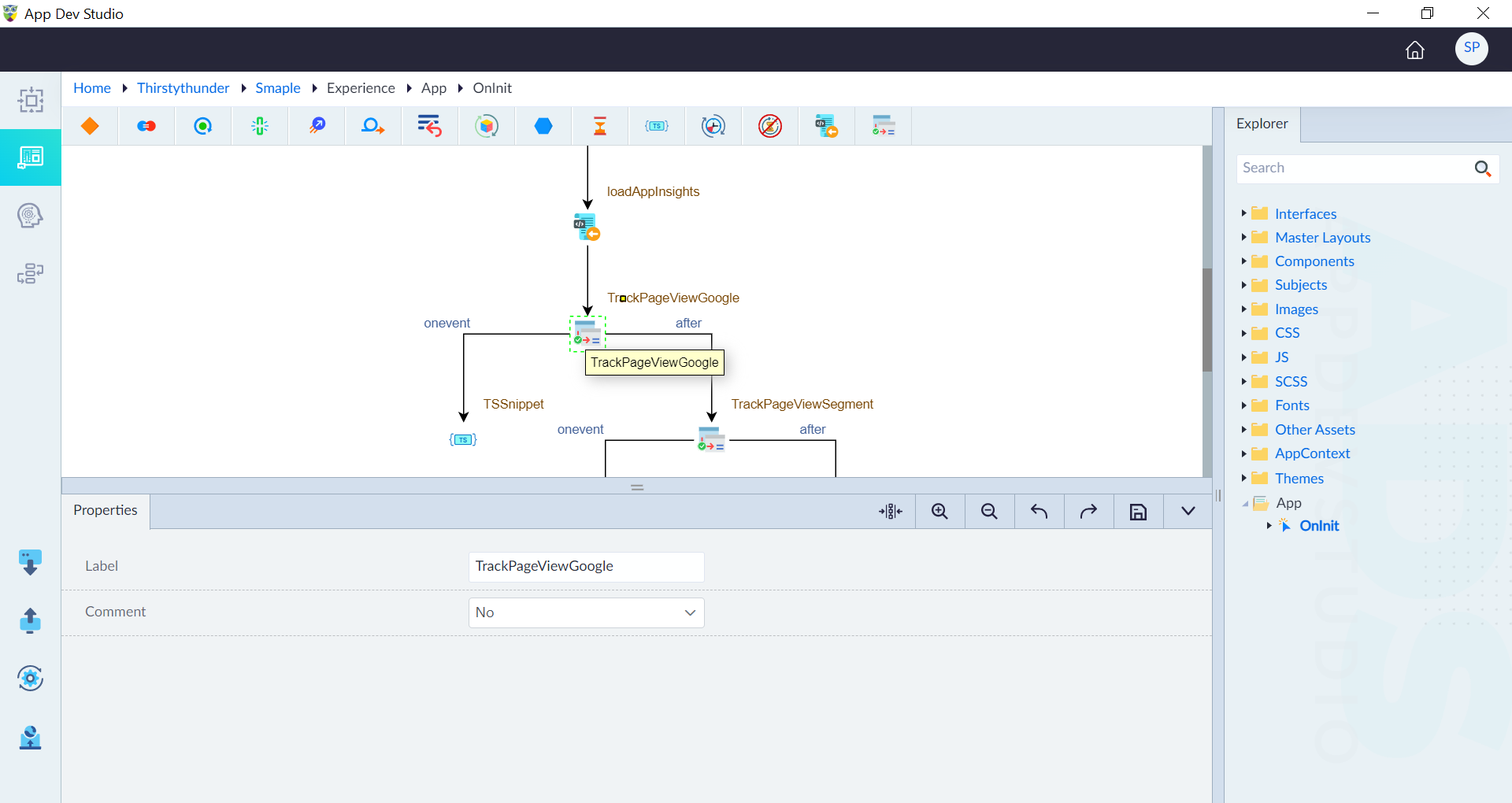Viewport: 1512px width, 803px height.
Task: Select the colored cube tool in toolbar
Action: coord(487,126)
